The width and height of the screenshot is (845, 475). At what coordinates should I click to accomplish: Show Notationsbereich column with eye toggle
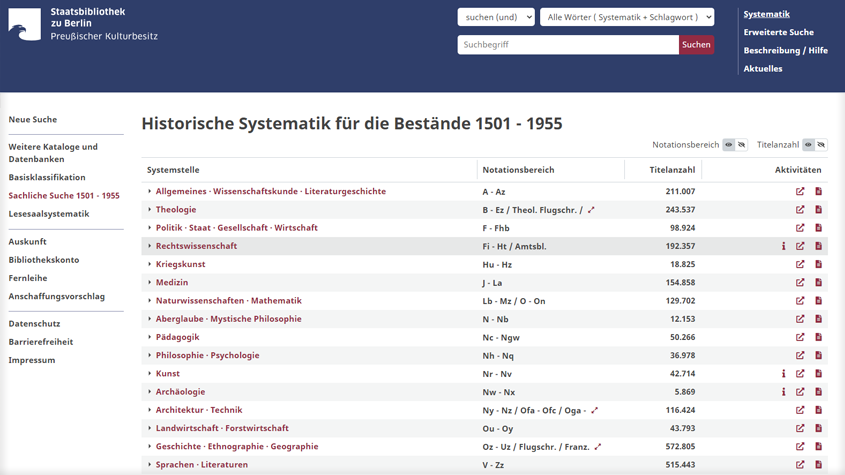click(x=729, y=144)
